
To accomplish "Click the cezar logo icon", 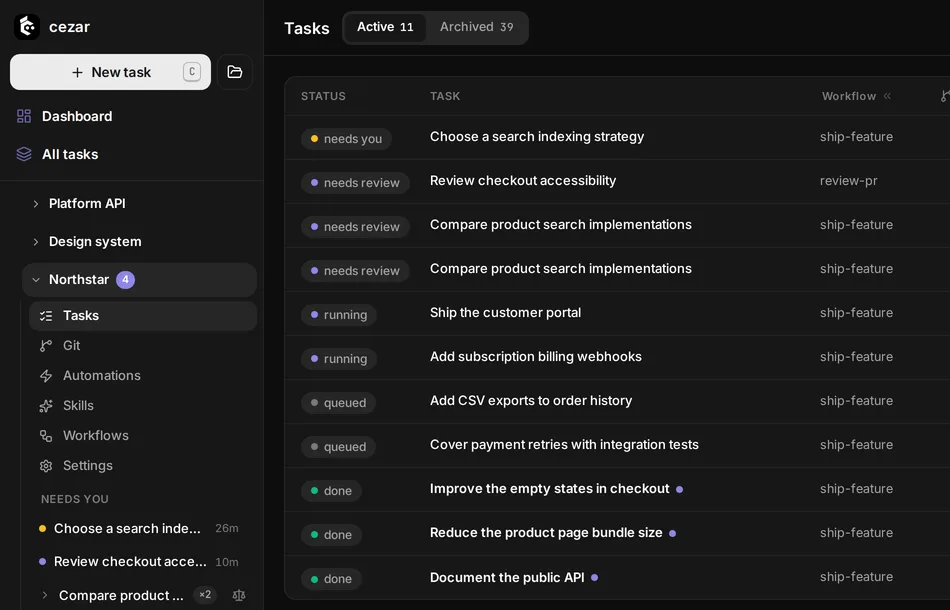I will pyautogui.click(x=27, y=27).
